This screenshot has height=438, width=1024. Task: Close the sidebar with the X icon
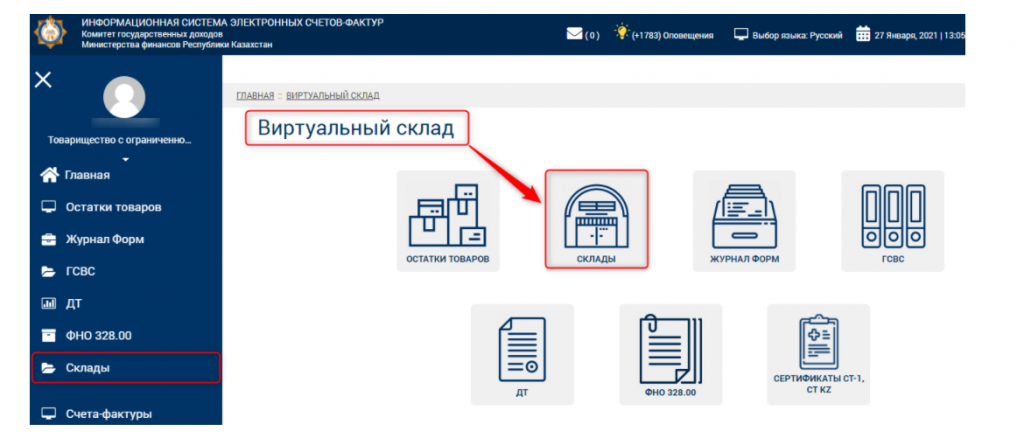pos(43,80)
